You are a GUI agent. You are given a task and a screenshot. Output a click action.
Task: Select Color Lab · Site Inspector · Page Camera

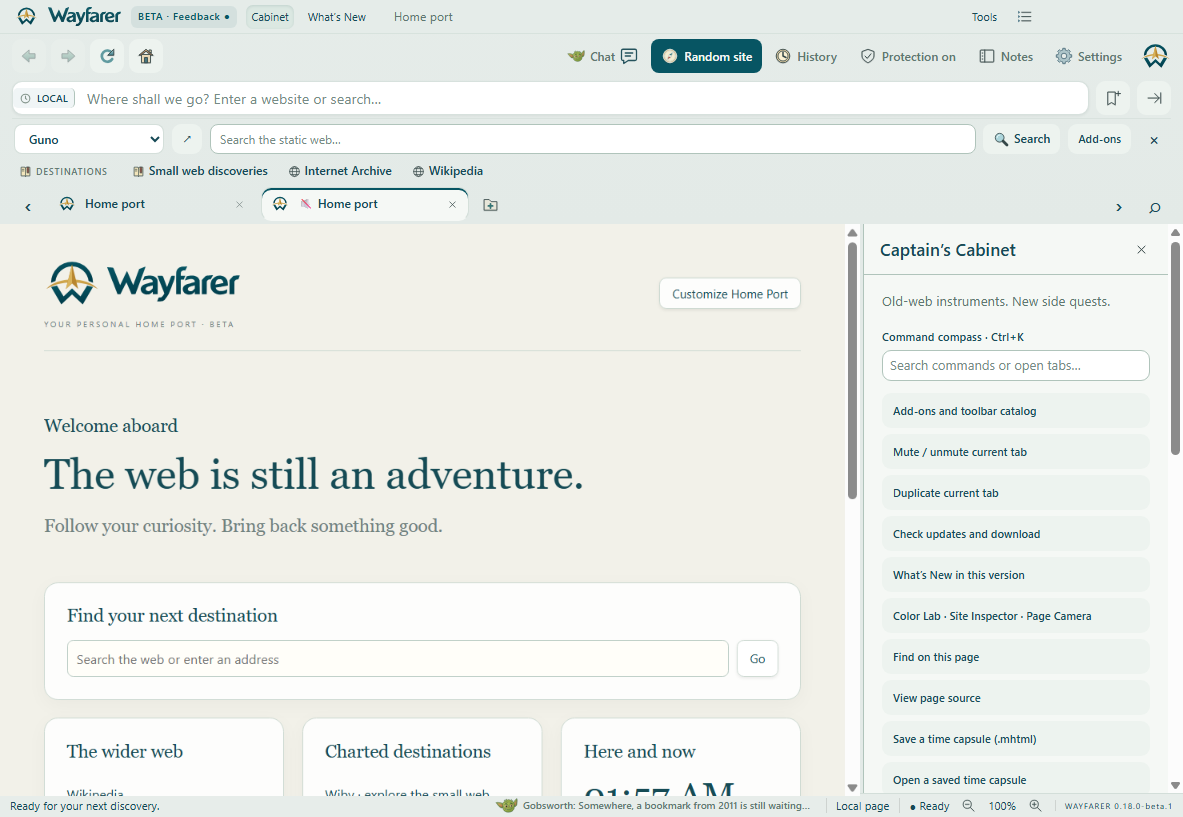1016,616
